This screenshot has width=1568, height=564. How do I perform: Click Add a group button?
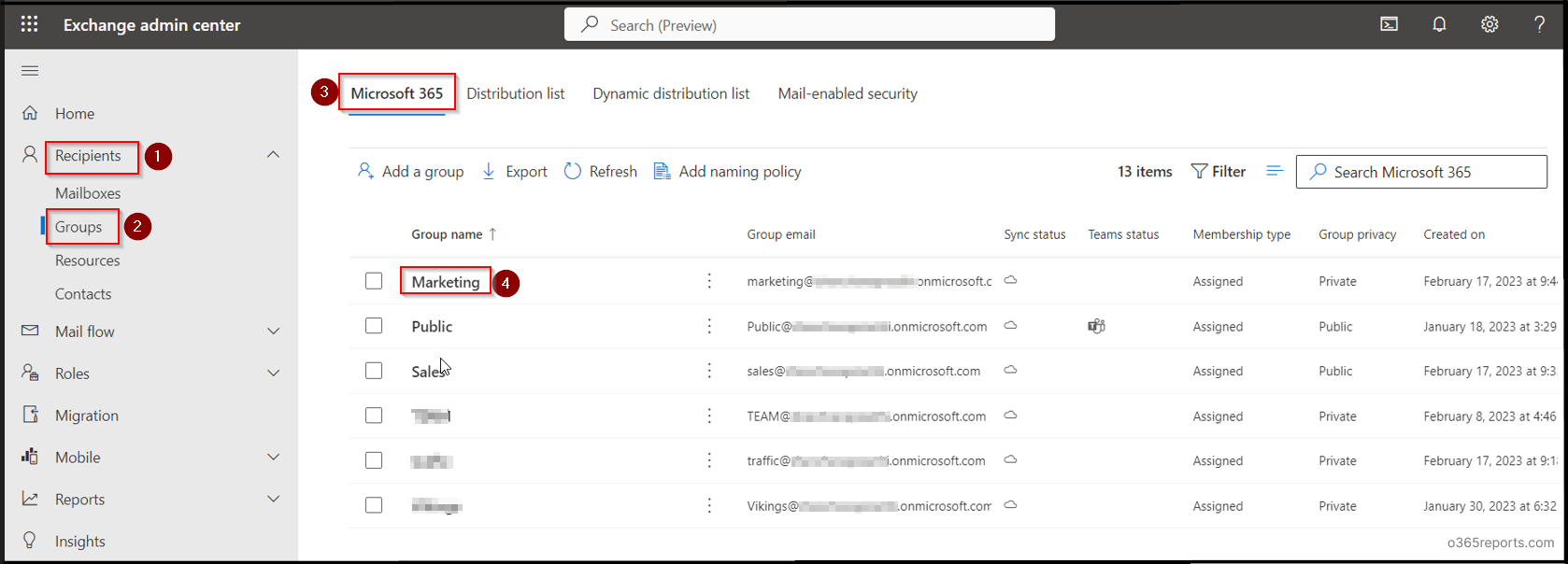point(411,172)
